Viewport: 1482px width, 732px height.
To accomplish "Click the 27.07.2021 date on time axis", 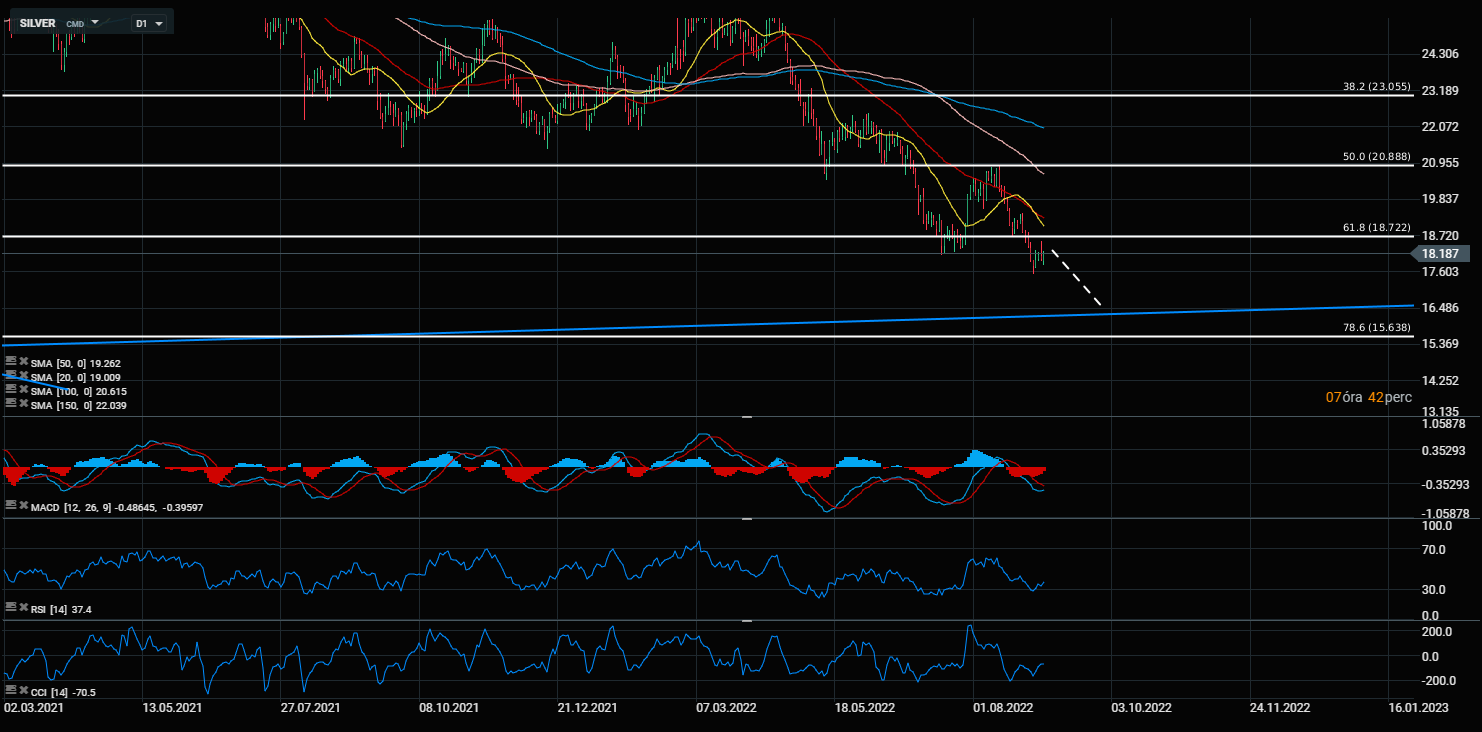I will tap(311, 708).
